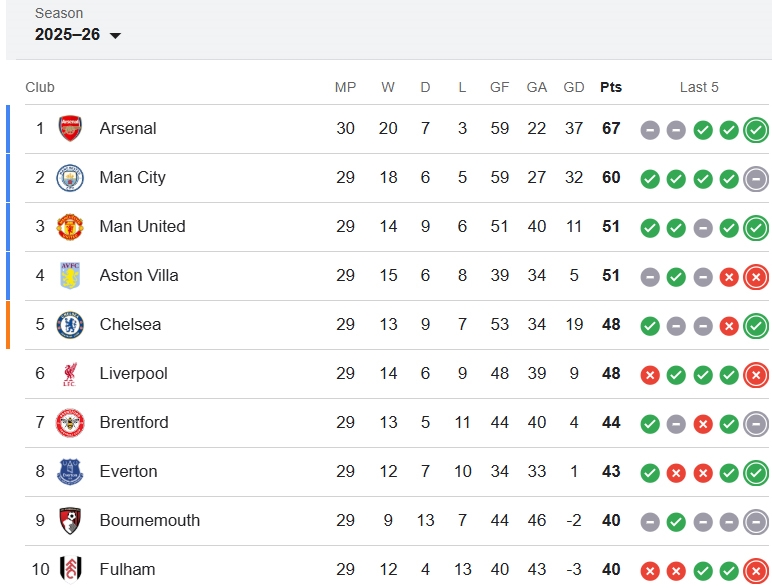Click the Brentford club crest icon
The height and width of the screenshot is (588, 772).
pos(70,422)
